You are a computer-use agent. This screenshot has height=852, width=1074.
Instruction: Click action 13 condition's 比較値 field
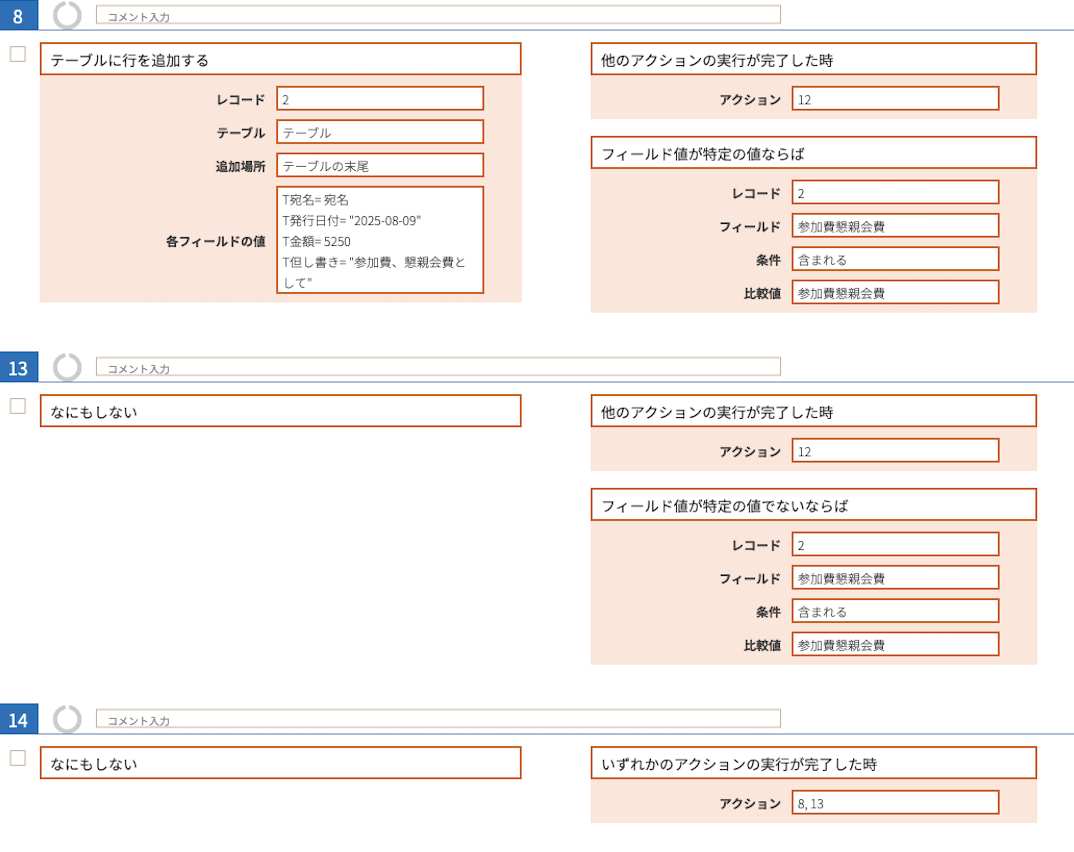(895, 644)
